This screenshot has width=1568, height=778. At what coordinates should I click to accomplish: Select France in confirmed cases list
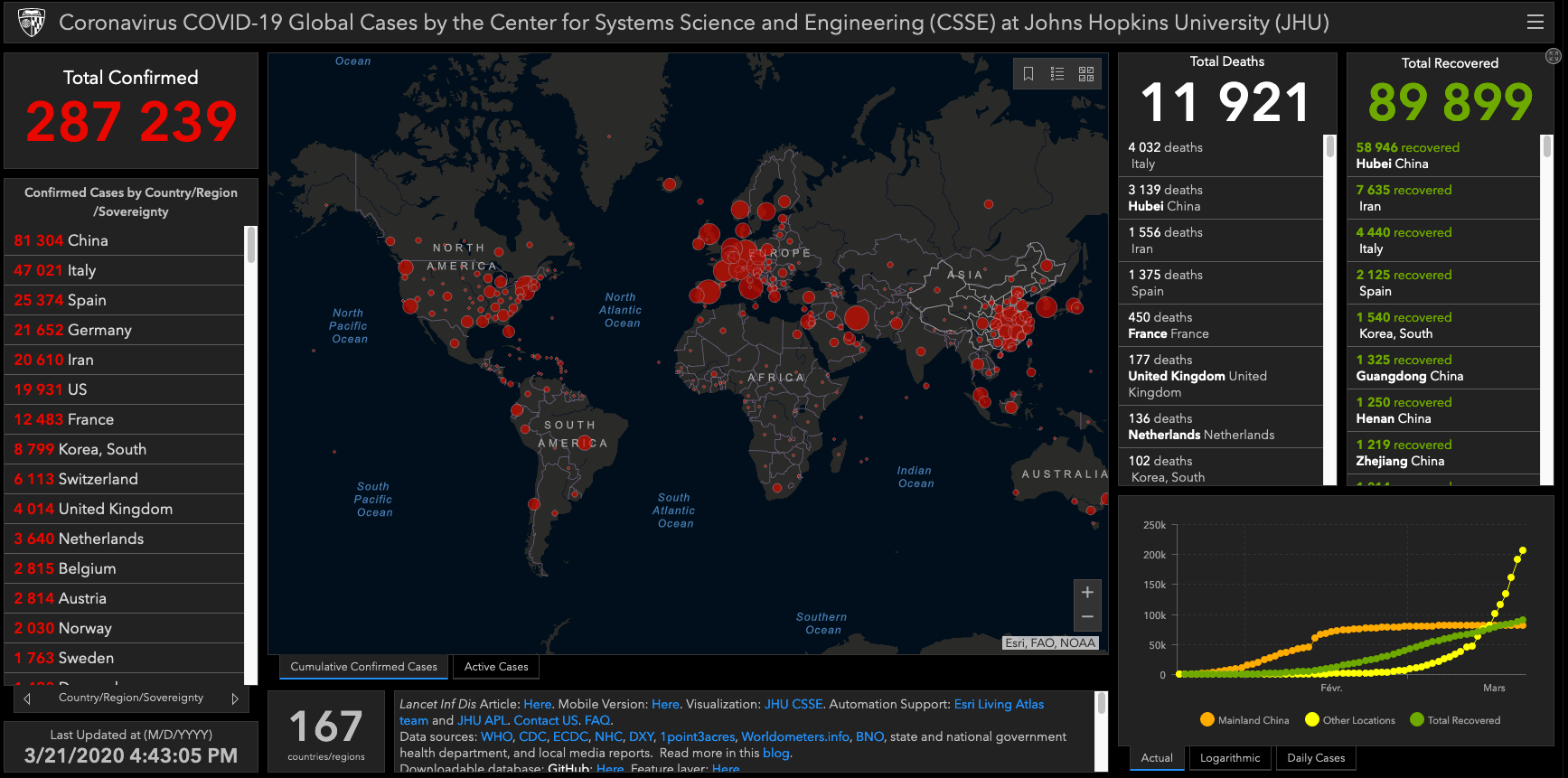tap(125, 419)
